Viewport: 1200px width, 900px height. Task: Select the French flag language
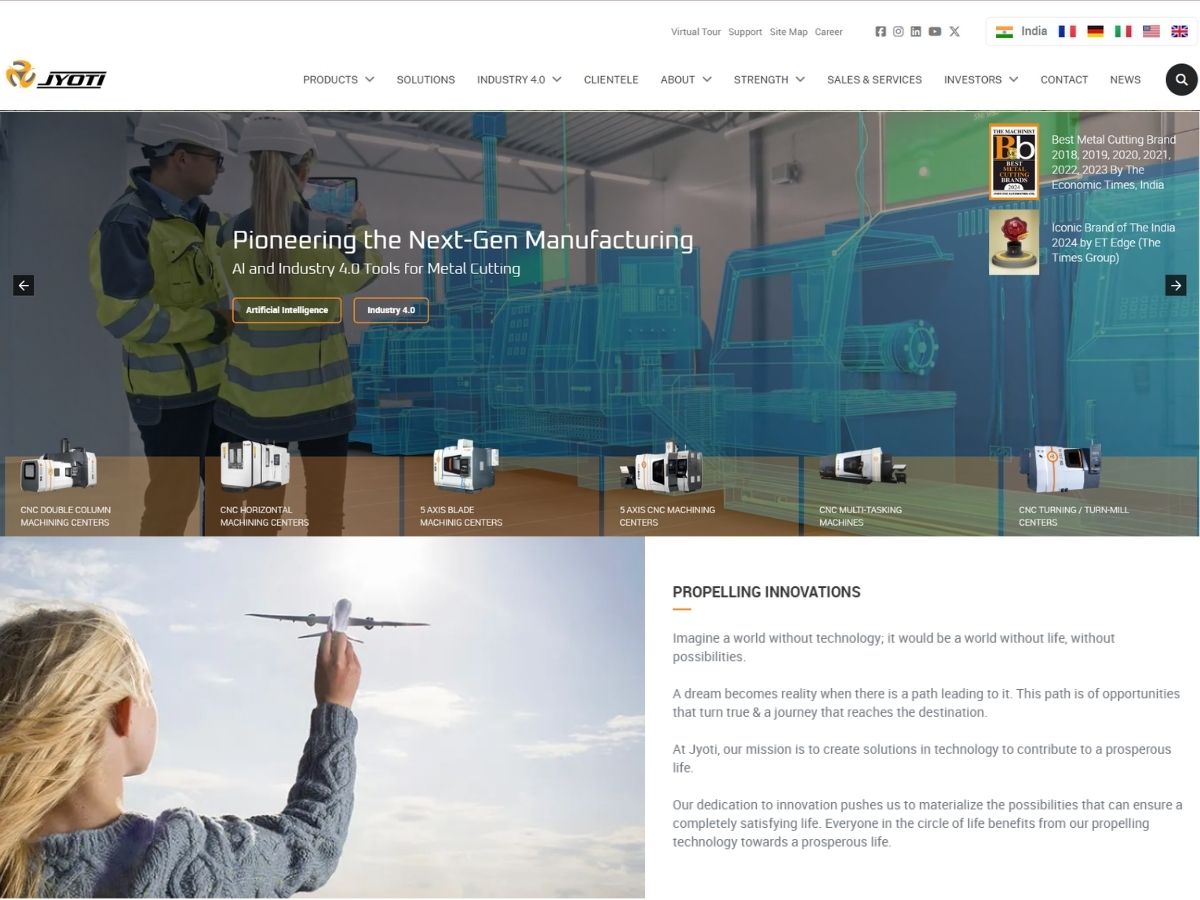(x=1067, y=32)
